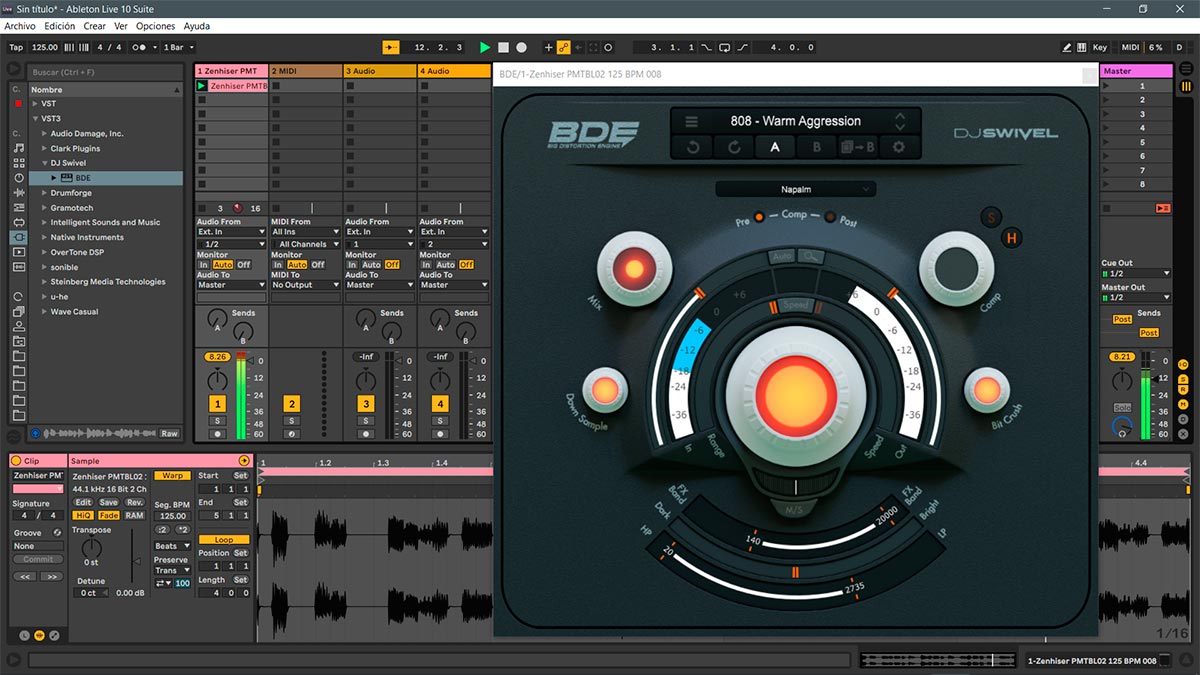Start playback with the green Play button
The height and width of the screenshot is (675, 1200).
tap(485, 47)
